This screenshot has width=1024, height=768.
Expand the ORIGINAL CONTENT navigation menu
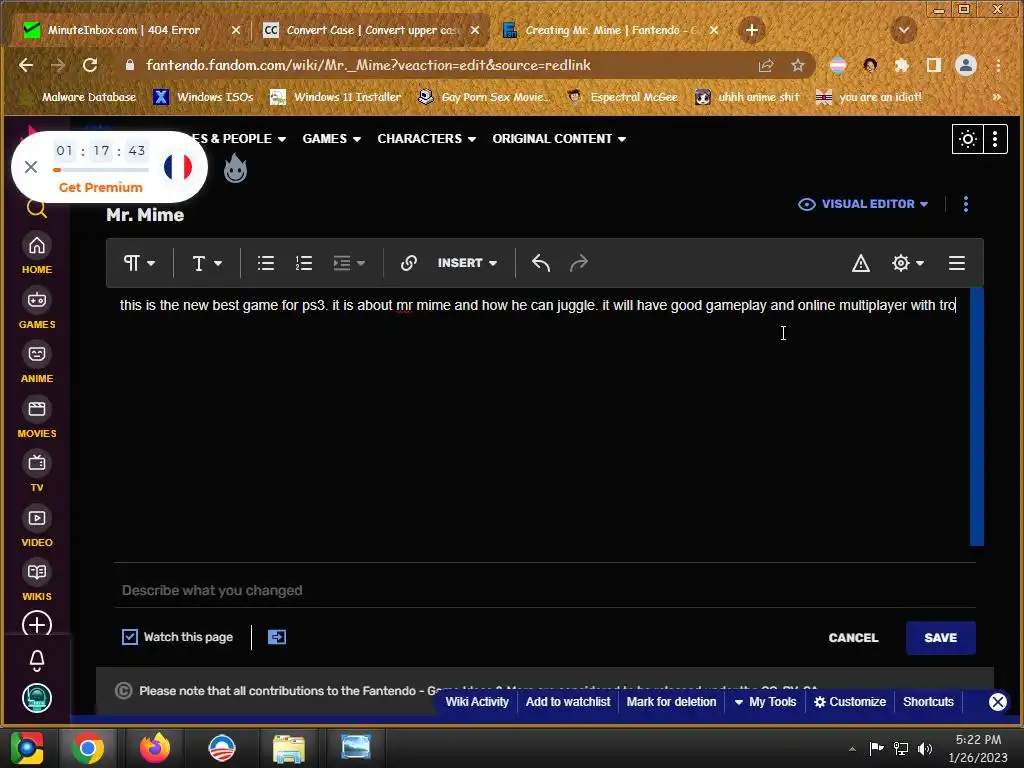point(559,139)
